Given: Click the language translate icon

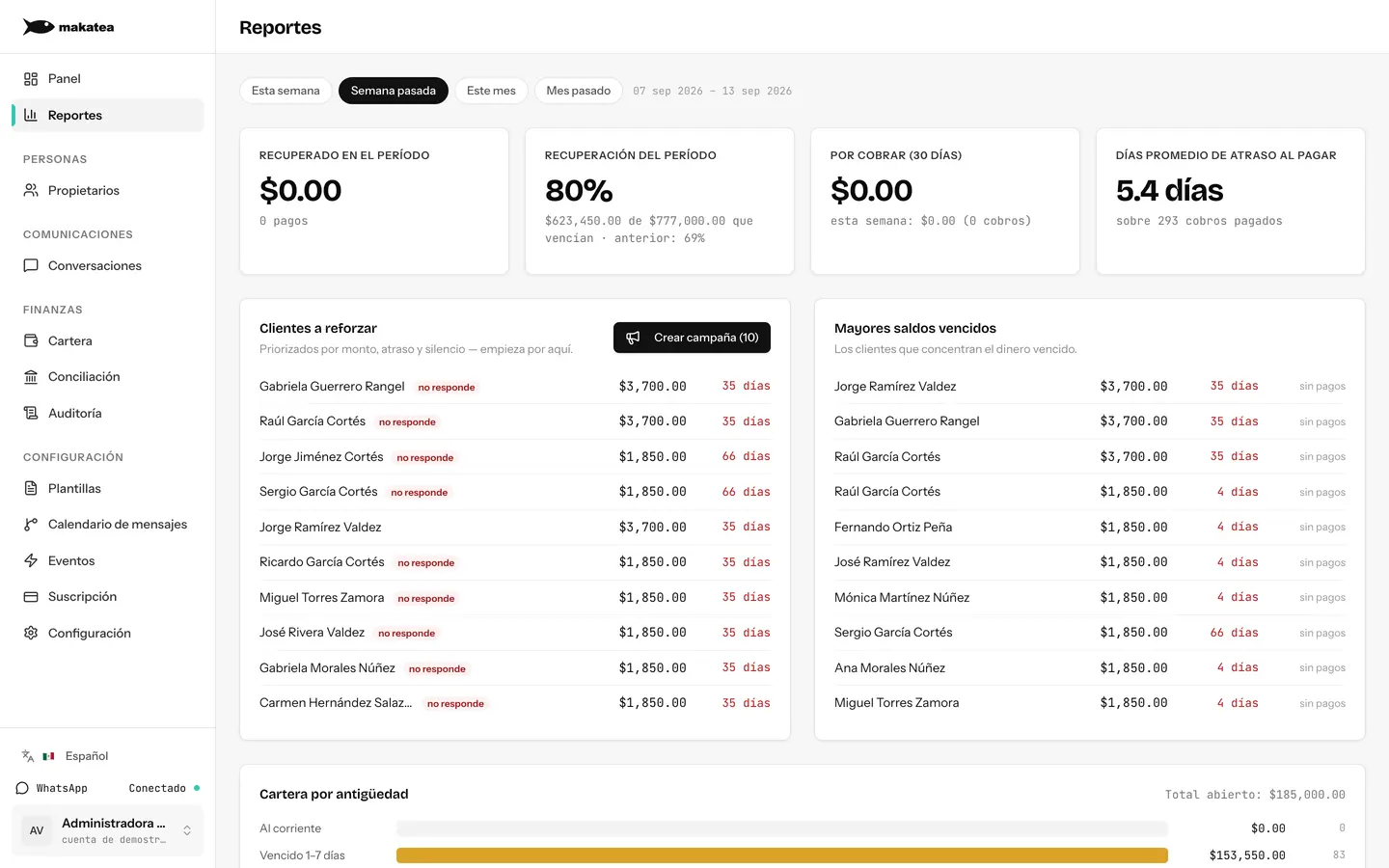Looking at the screenshot, I should [x=28, y=756].
